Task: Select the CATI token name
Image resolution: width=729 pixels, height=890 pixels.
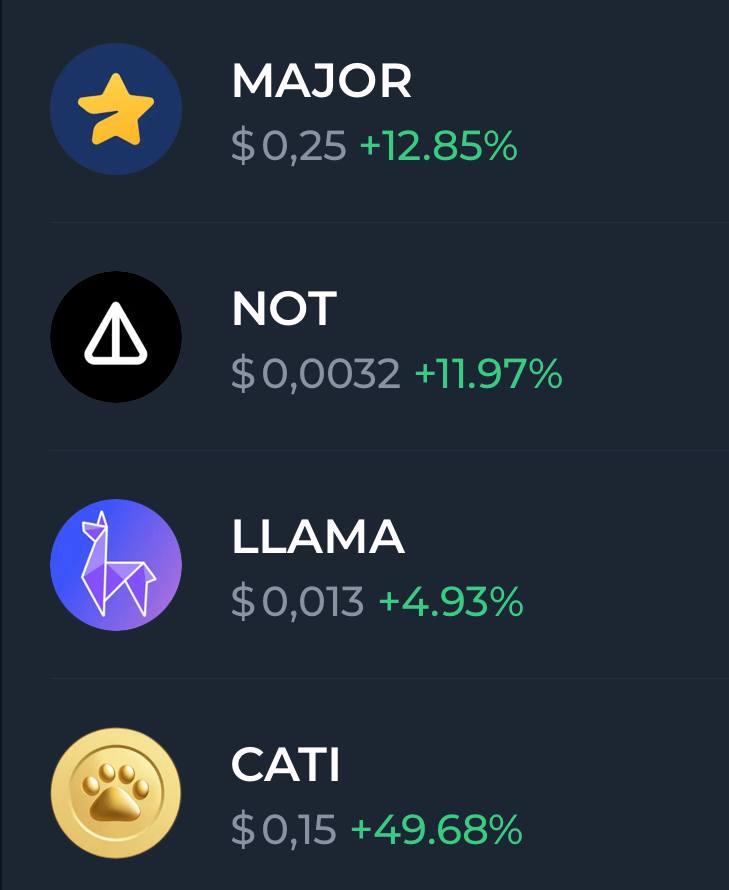Action: (286, 765)
